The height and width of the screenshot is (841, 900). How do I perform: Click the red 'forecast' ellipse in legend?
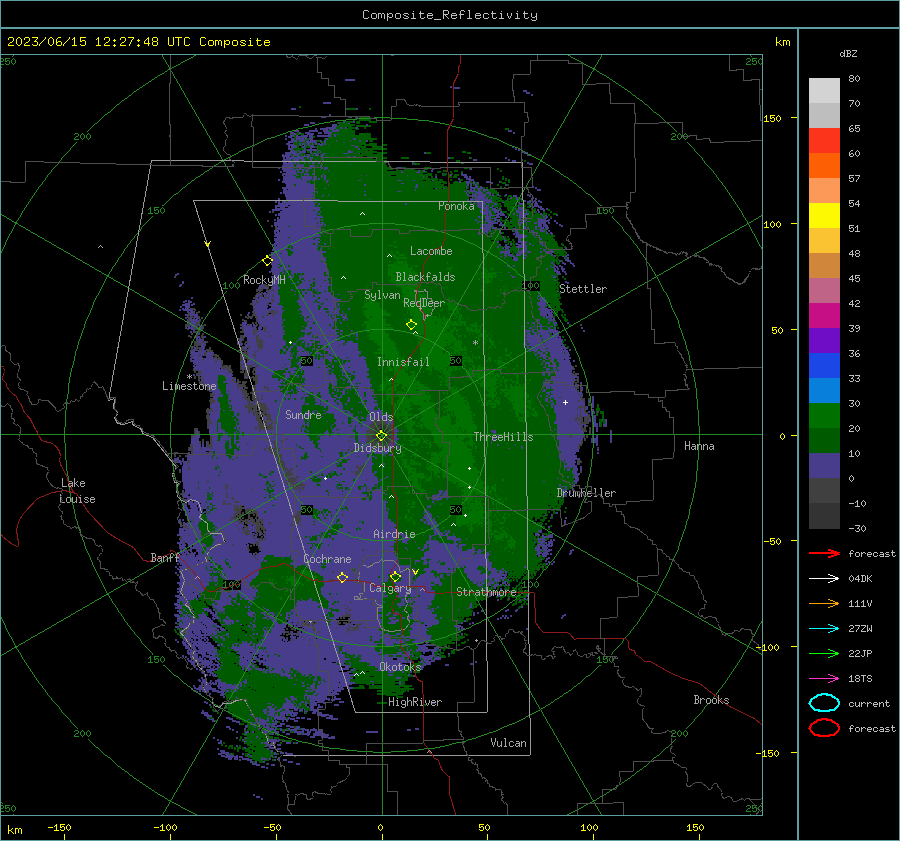click(824, 728)
